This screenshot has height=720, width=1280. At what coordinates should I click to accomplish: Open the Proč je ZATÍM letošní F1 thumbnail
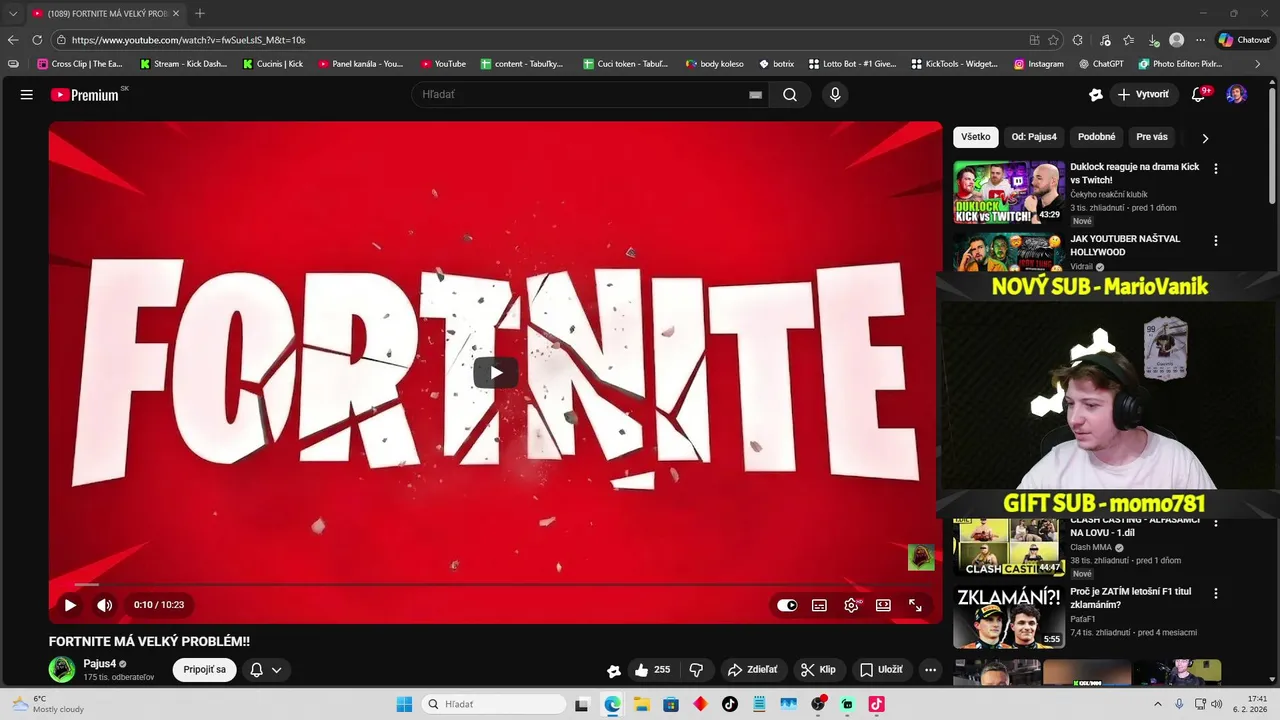pyautogui.click(x=1008, y=617)
